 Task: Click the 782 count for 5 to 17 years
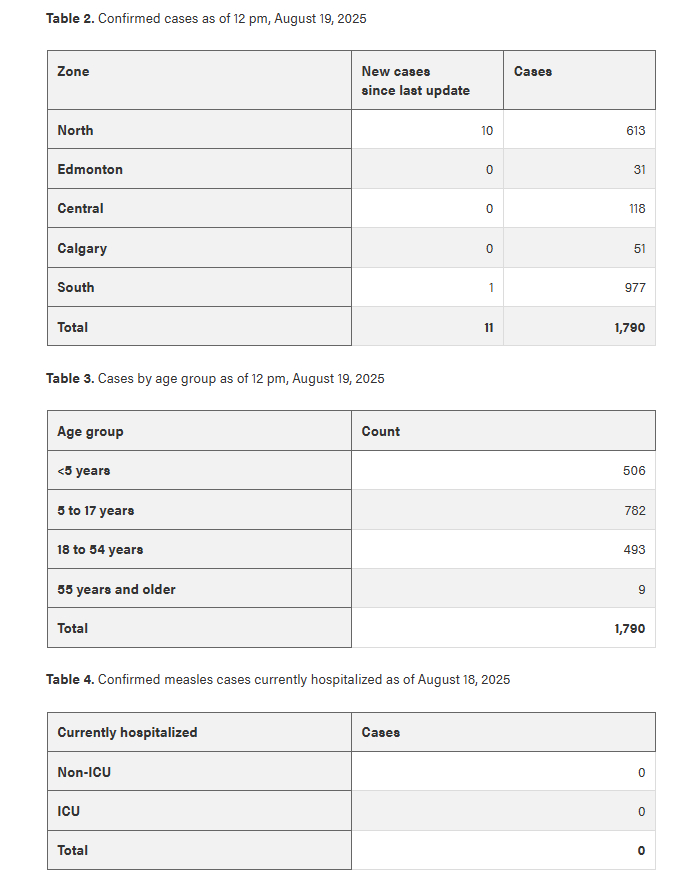click(x=634, y=510)
